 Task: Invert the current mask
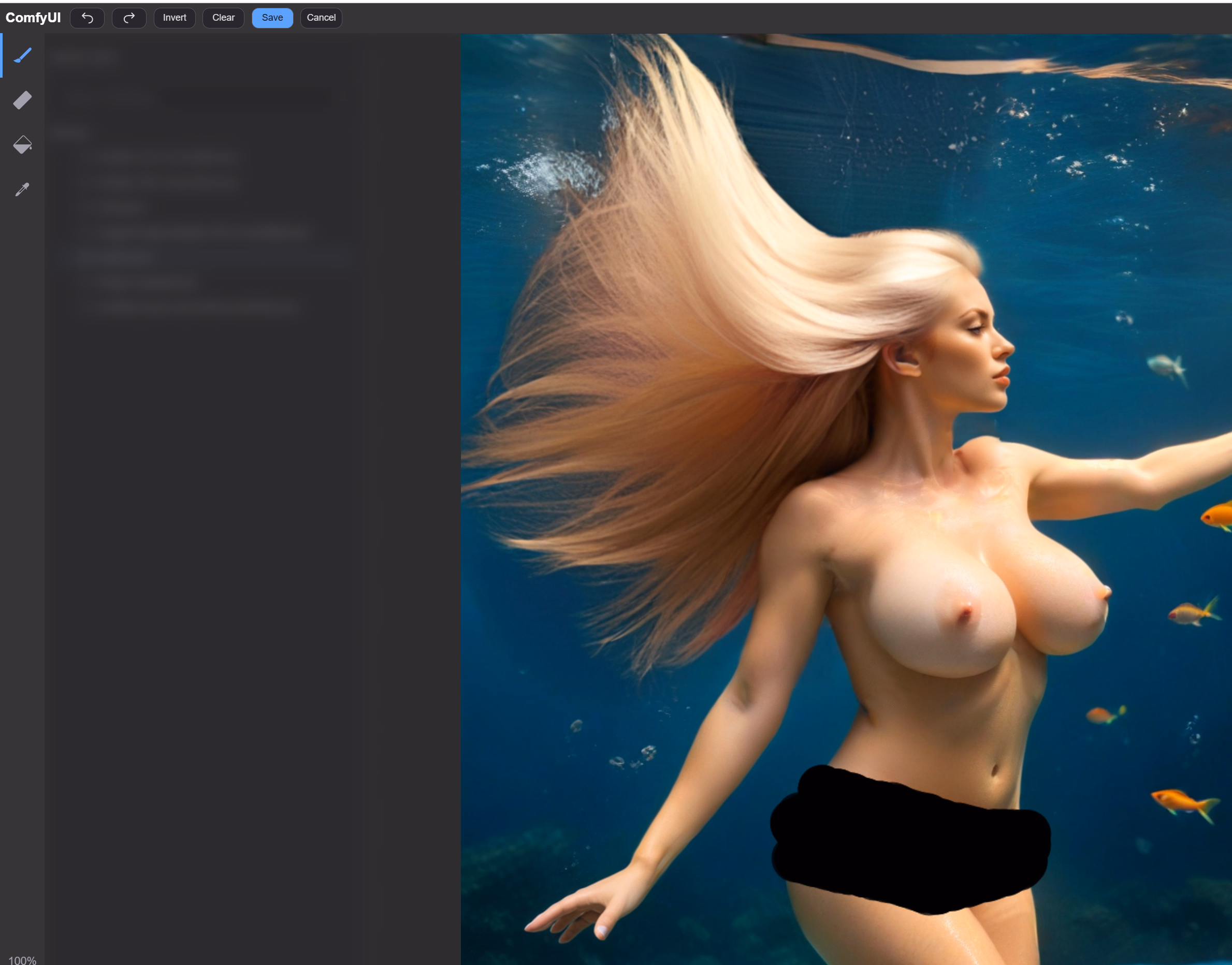click(x=174, y=18)
